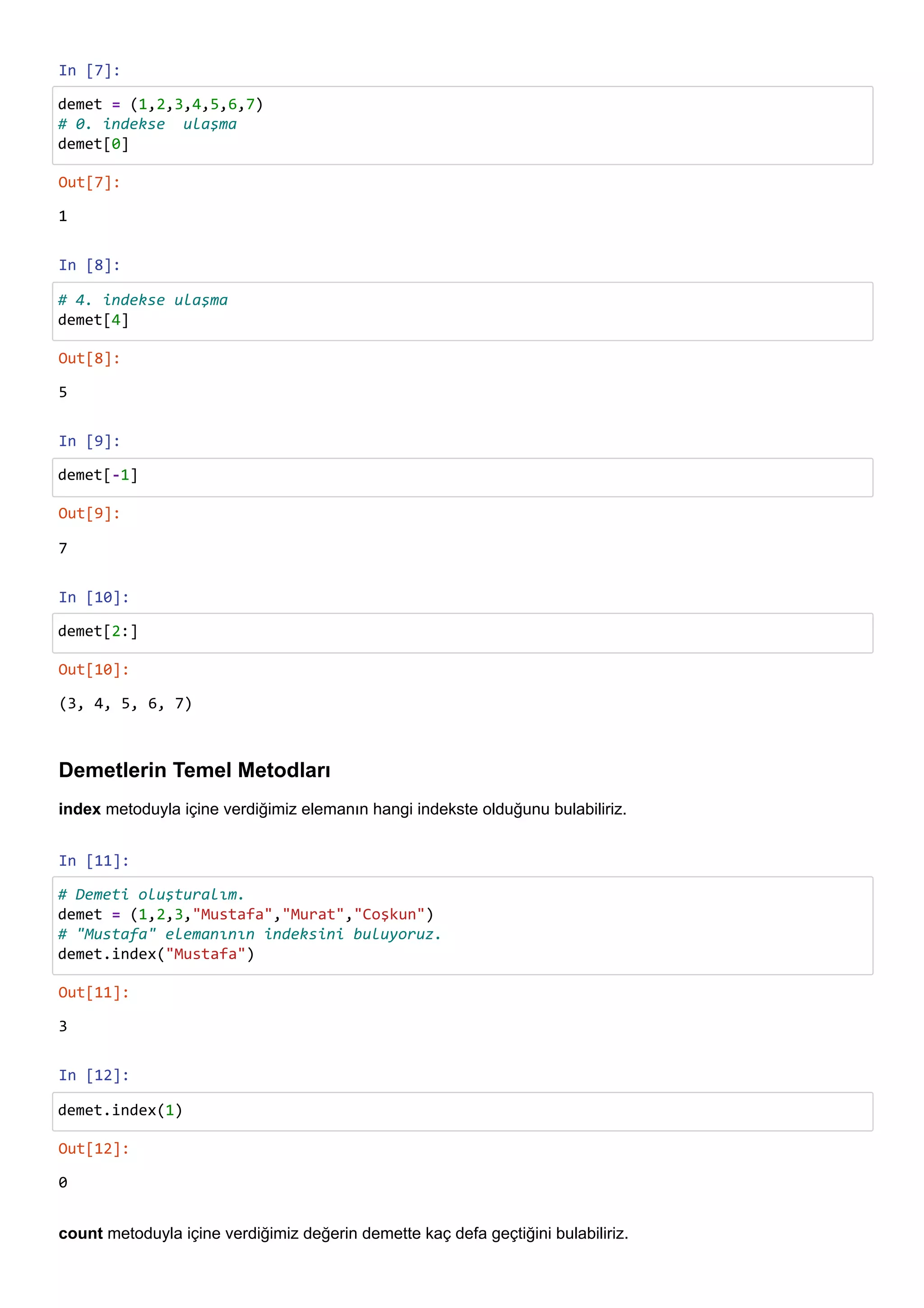
Task: Select the In [7]: prompt label
Action: click(x=89, y=71)
